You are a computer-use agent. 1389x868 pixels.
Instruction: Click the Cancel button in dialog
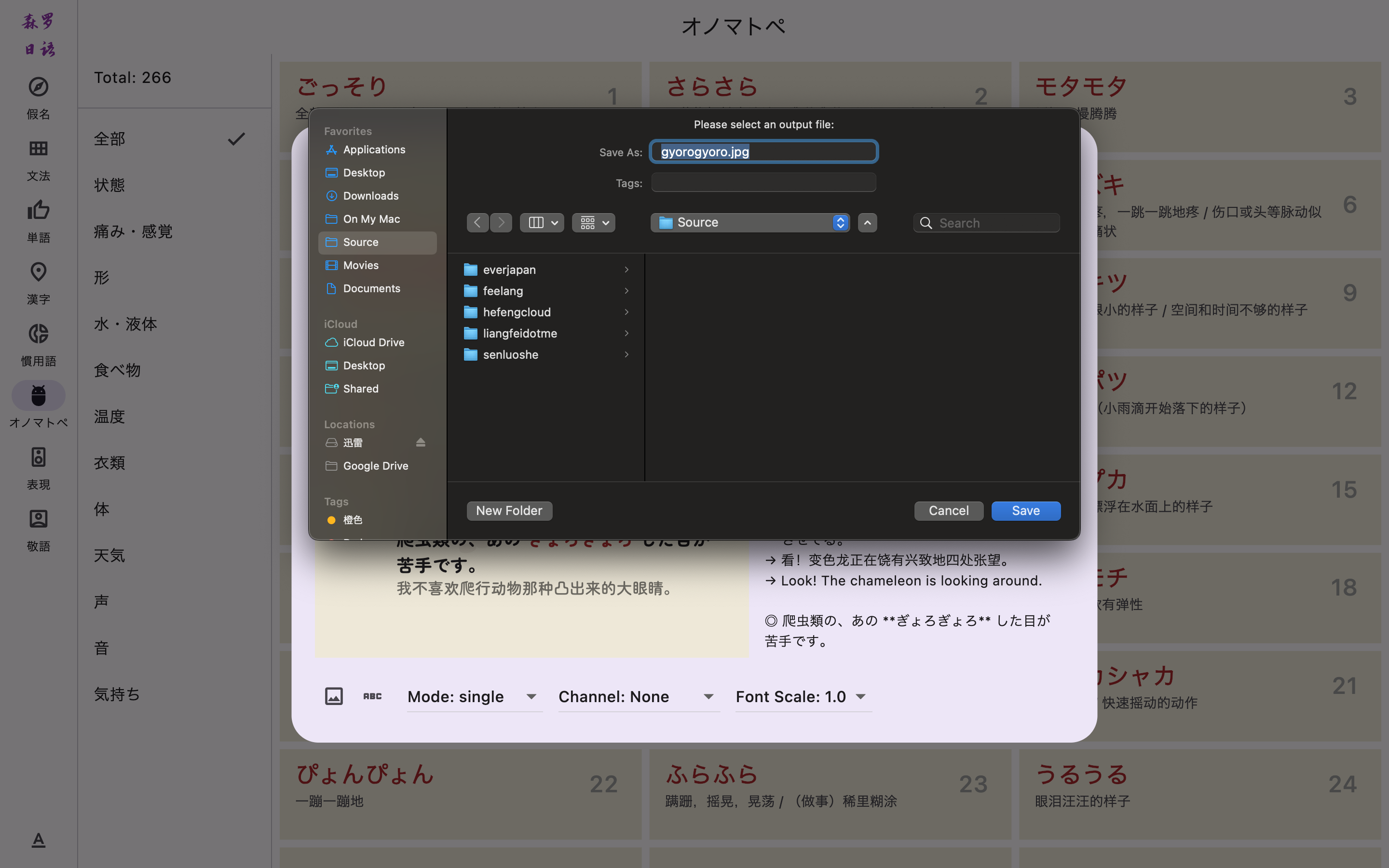point(948,511)
